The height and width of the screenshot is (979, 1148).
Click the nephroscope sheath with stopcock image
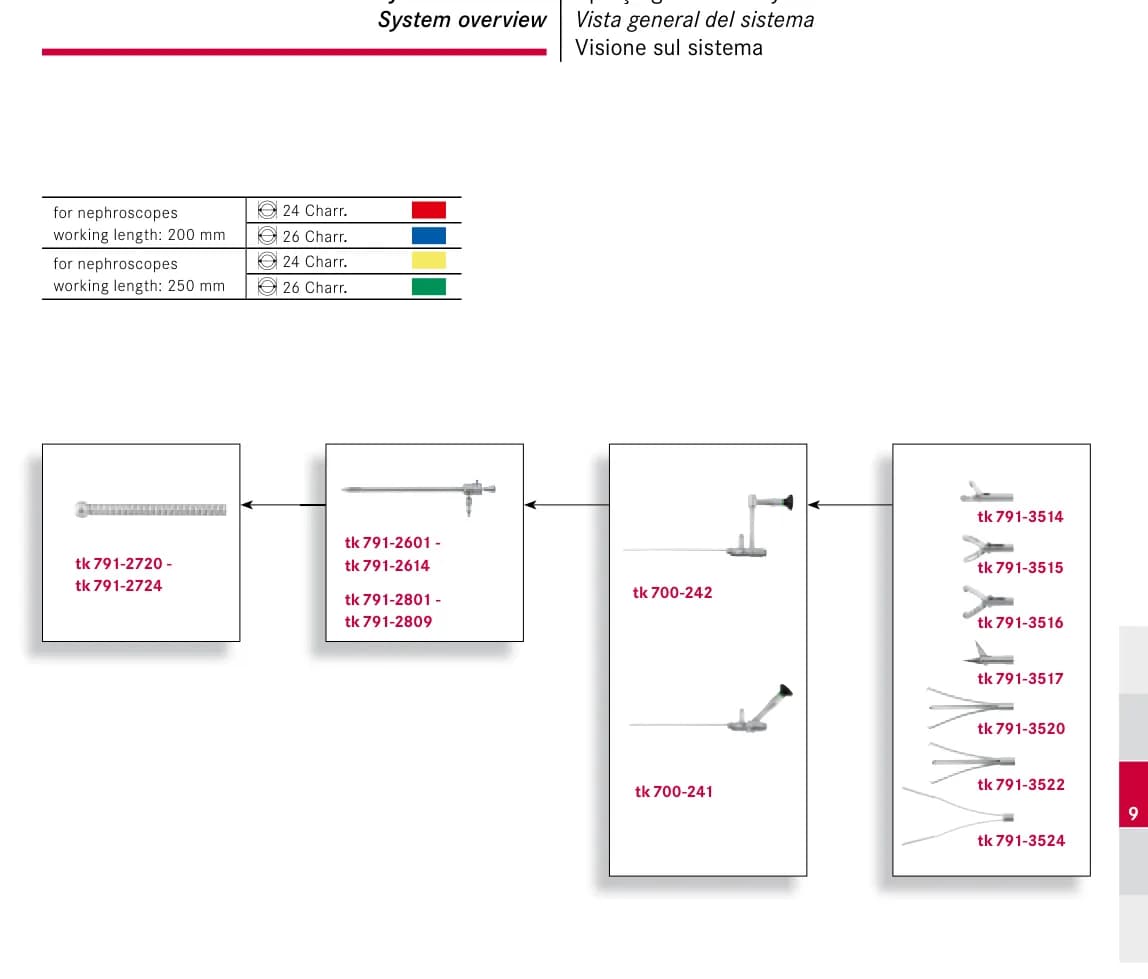point(419,496)
